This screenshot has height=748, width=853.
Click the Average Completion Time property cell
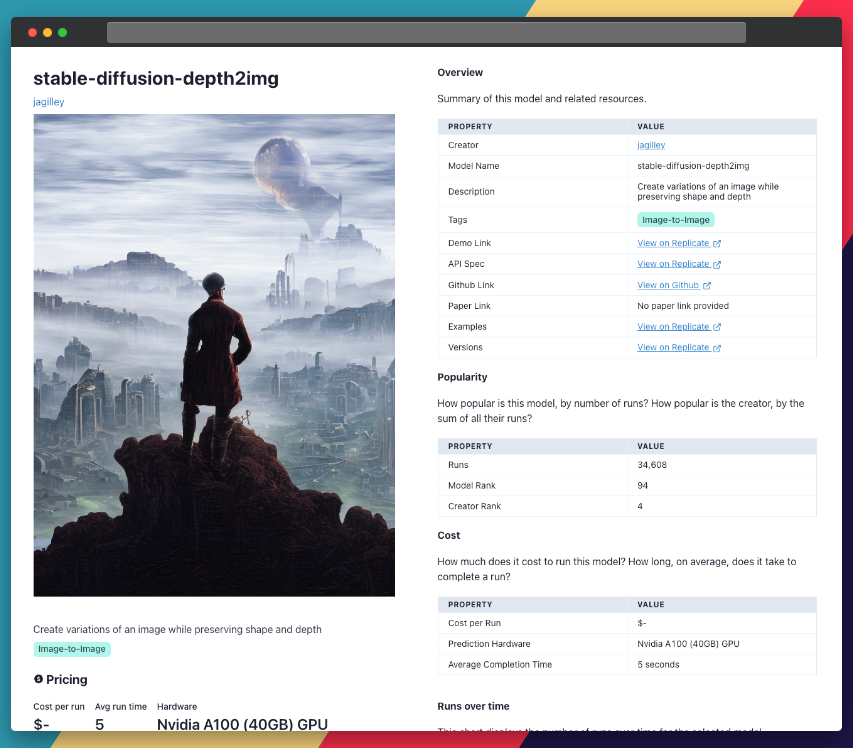tap(533, 665)
